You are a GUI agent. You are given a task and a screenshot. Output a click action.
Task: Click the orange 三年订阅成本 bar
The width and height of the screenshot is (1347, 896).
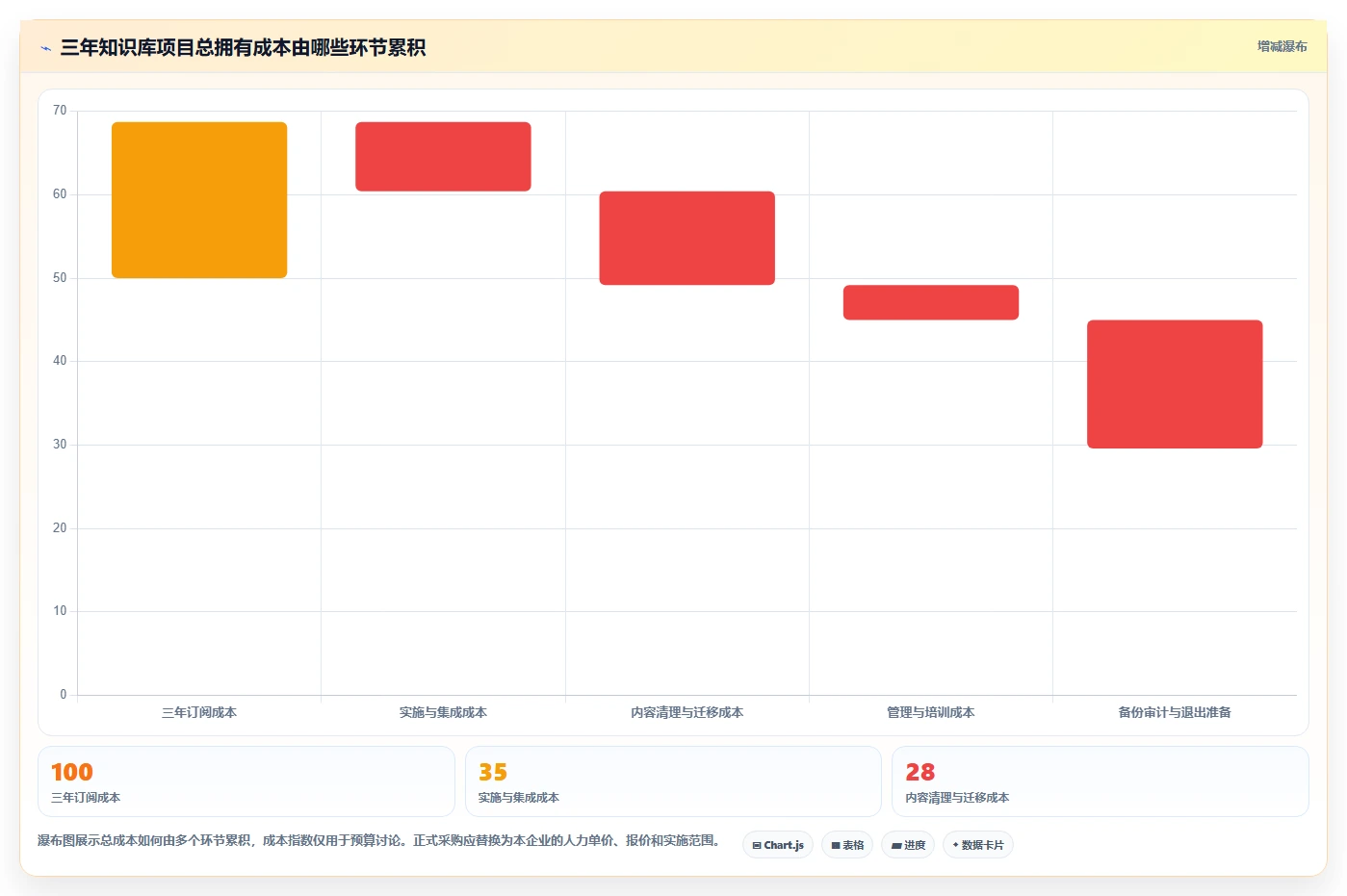(199, 200)
